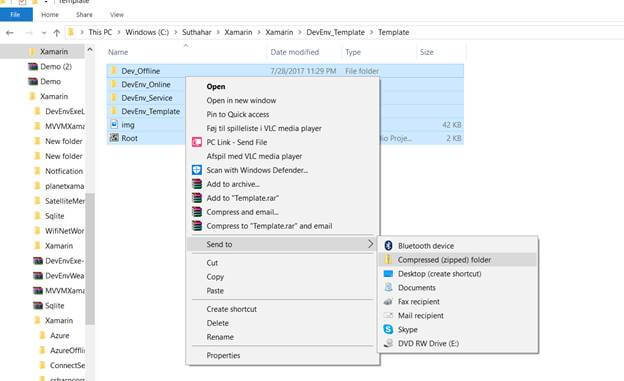Select Compress to "Template.rar" and email
Image resolution: width=624 pixels, height=381 pixels.
tap(283, 226)
